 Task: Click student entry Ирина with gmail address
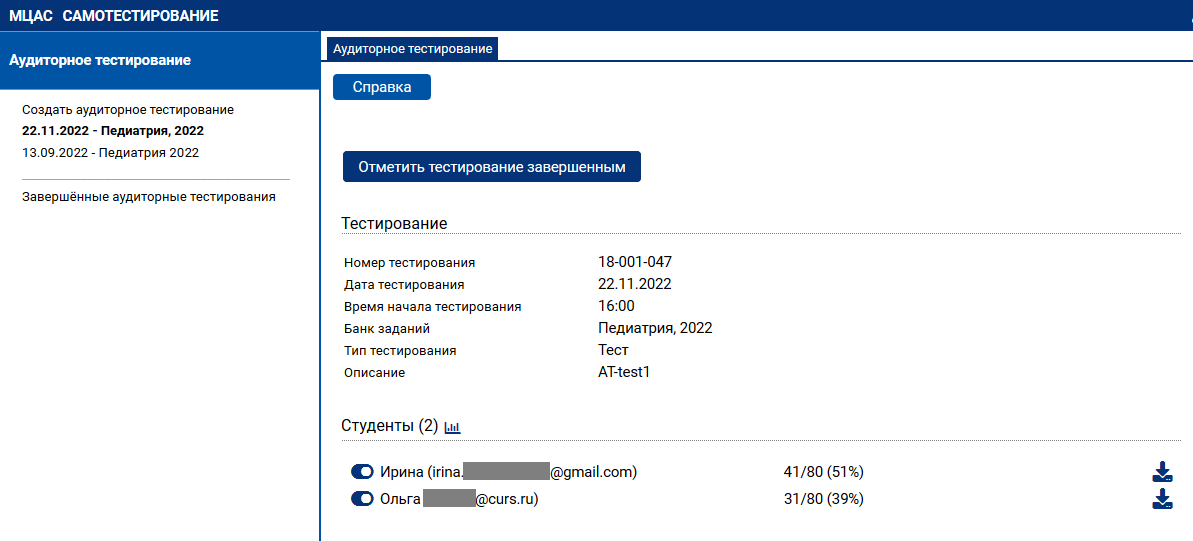[x=508, y=472]
